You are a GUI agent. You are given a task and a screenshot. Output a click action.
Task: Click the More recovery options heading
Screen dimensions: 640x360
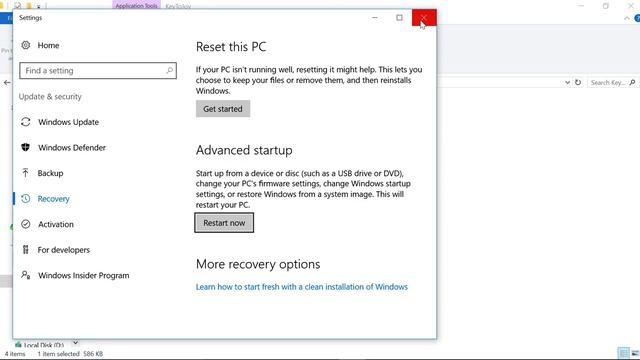(x=258, y=264)
